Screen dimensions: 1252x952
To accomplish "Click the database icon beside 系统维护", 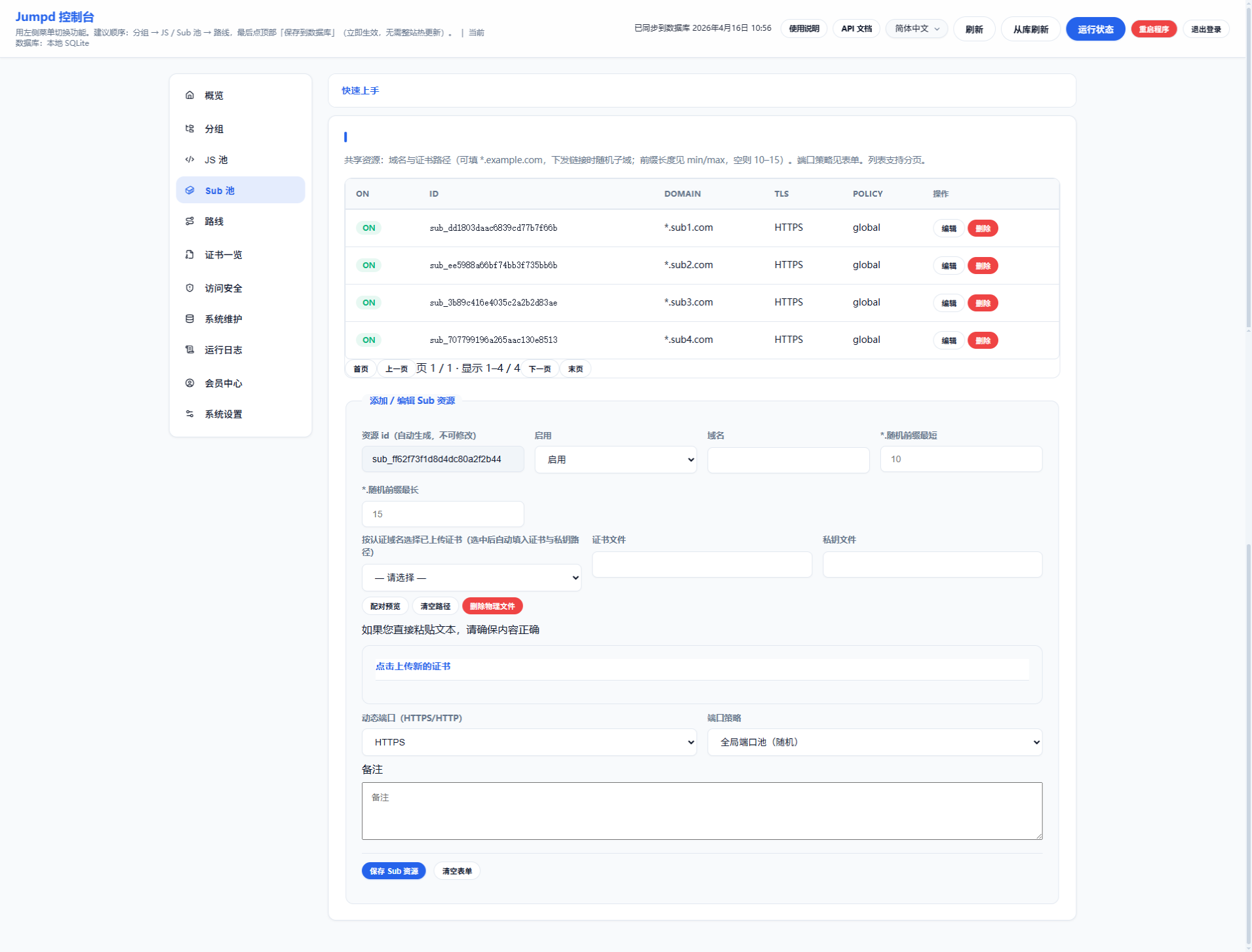I will tap(189, 319).
